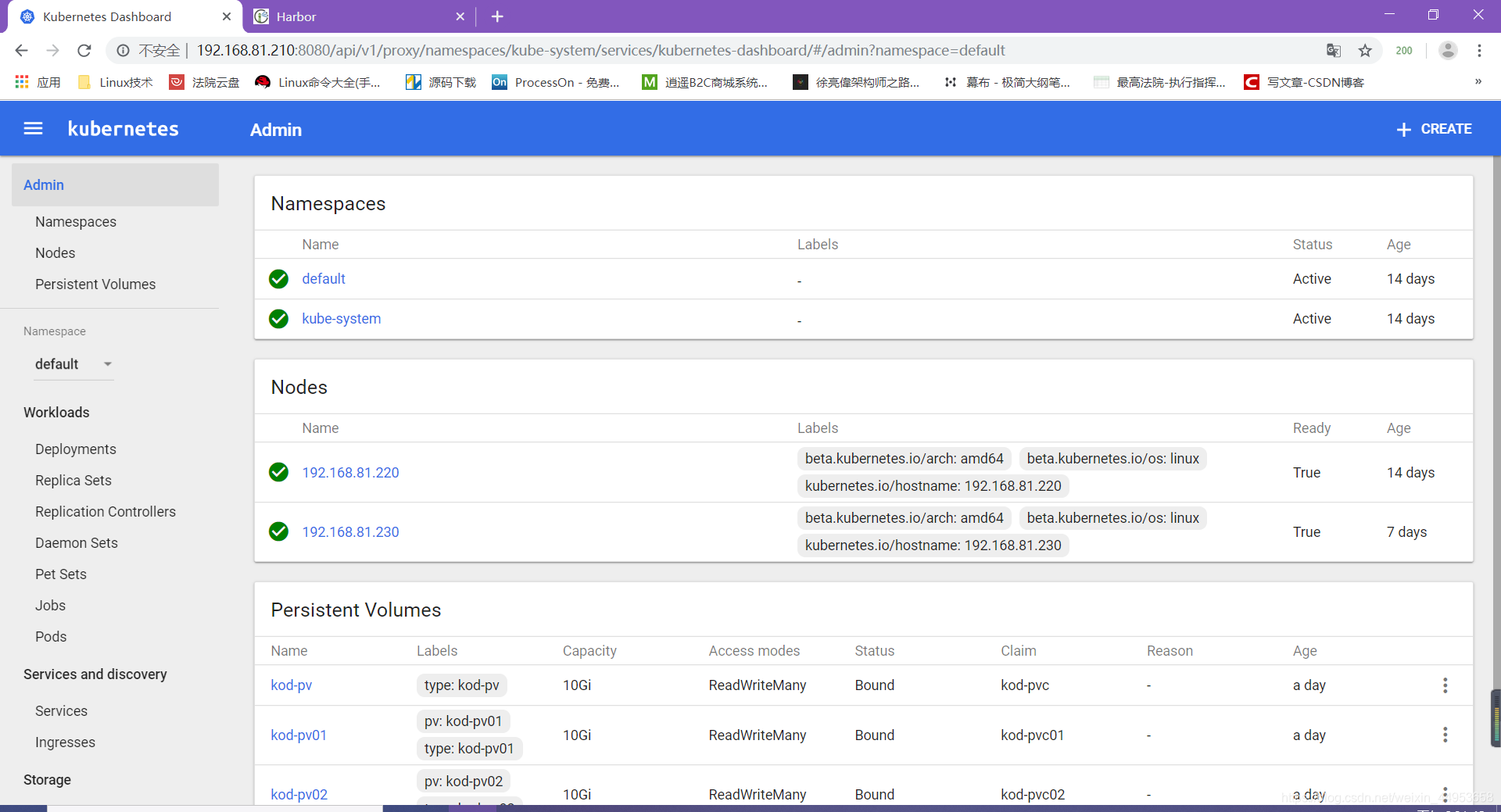Go to Replication Controllers
1501x812 pixels.
click(106, 512)
